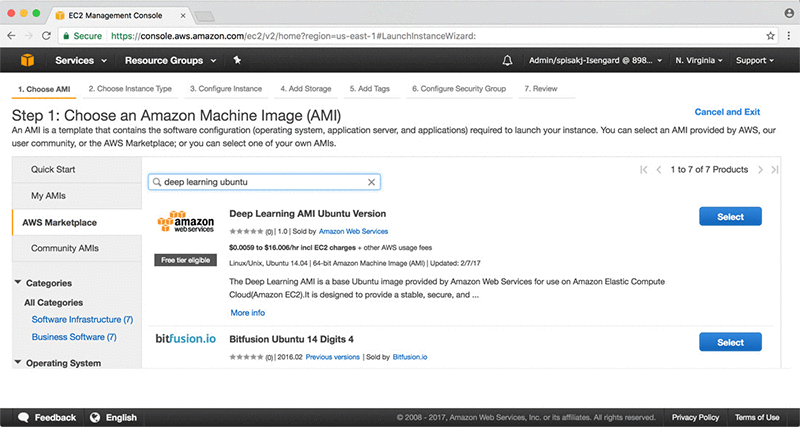Click the Deep Learning AMI star rating
Viewport: 800px width, 427px height.
tap(246, 232)
